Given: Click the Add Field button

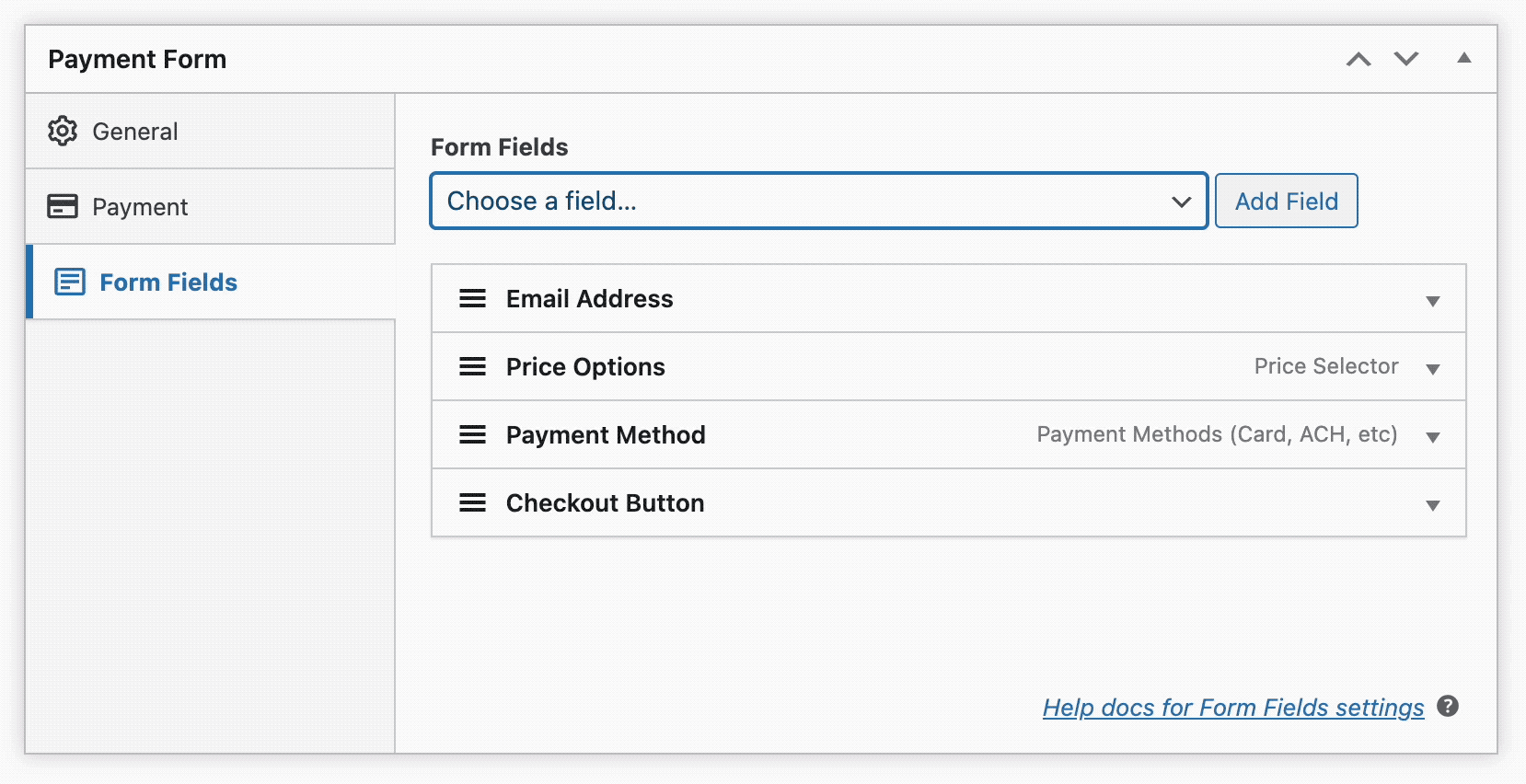Looking at the screenshot, I should [1286, 201].
